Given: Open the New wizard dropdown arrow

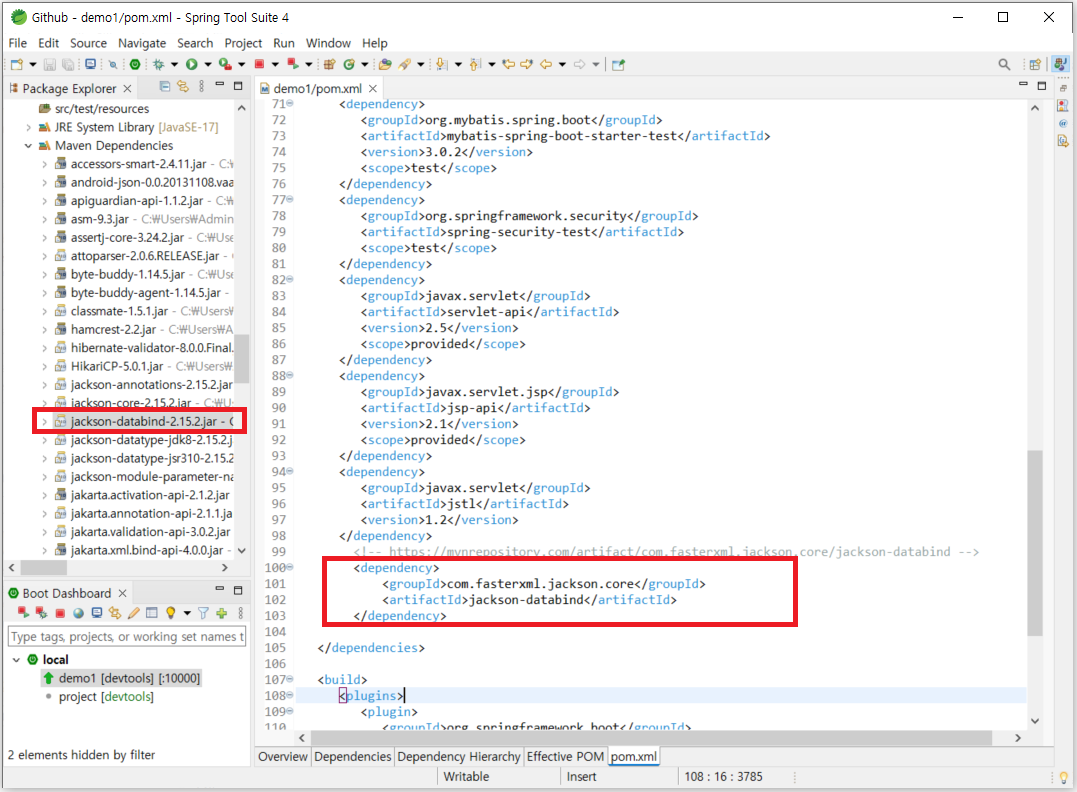Looking at the screenshot, I should tap(32, 65).
